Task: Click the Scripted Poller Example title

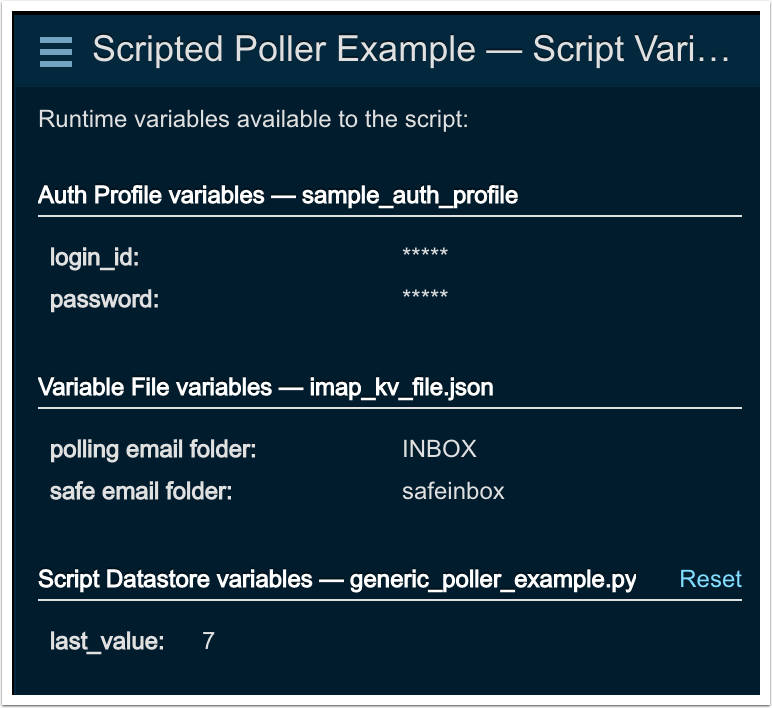Action: tap(411, 50)
